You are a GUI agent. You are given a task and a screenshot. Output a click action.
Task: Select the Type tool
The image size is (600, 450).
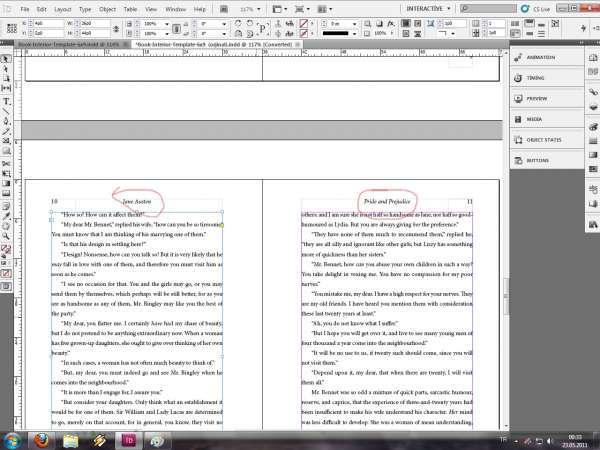(x=6, y=101)
